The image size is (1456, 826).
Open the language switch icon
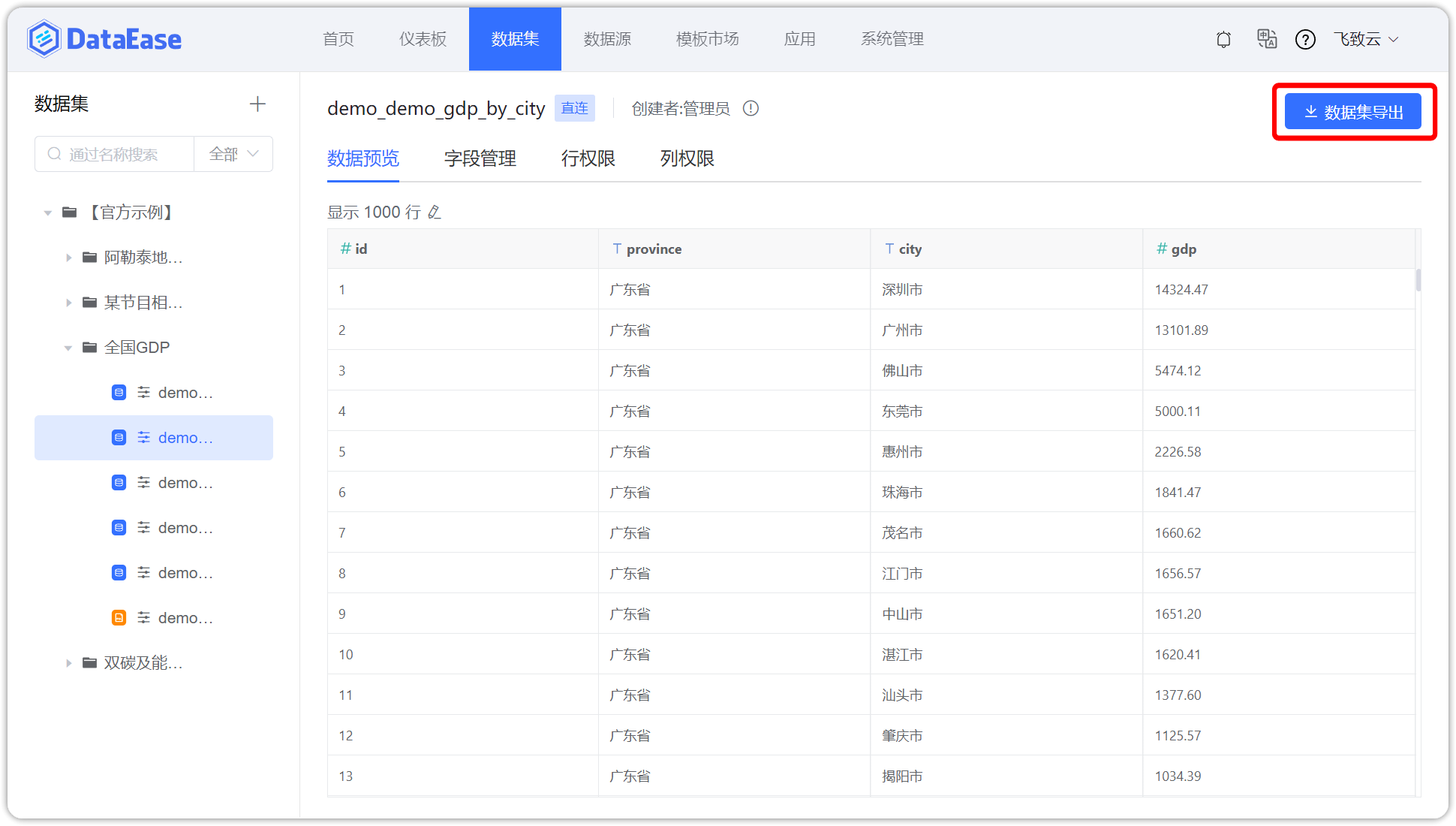click(1267, 39)
